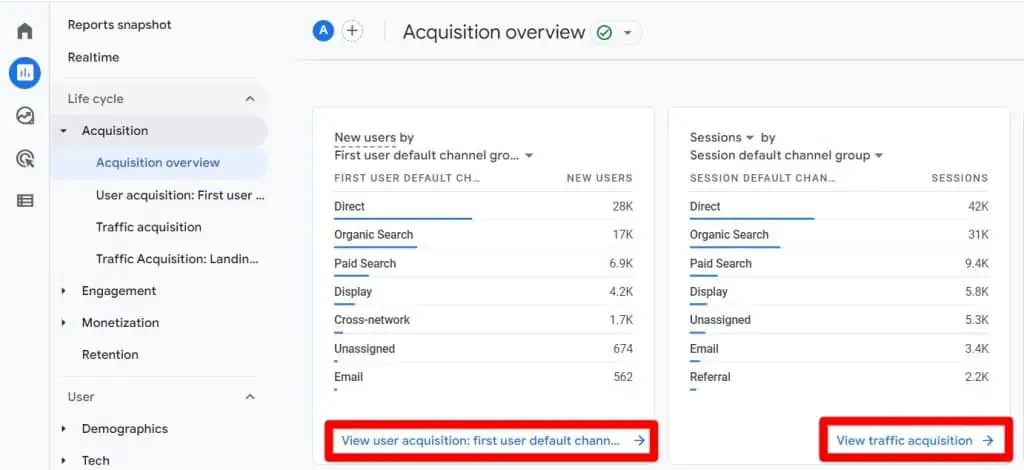Screen dimensions: 1024x470
Task: Open Traffic acquisition in sidebar
Action: (149, 227)
